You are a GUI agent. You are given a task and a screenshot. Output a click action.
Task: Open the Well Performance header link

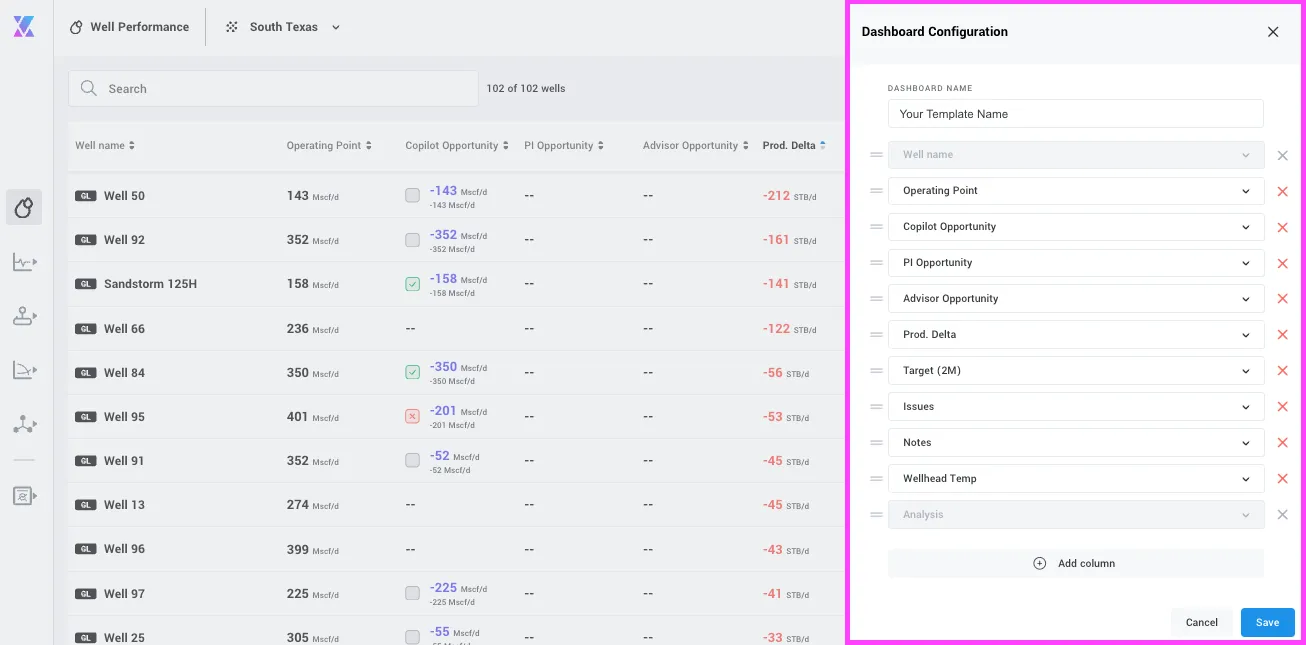point(129,27)
